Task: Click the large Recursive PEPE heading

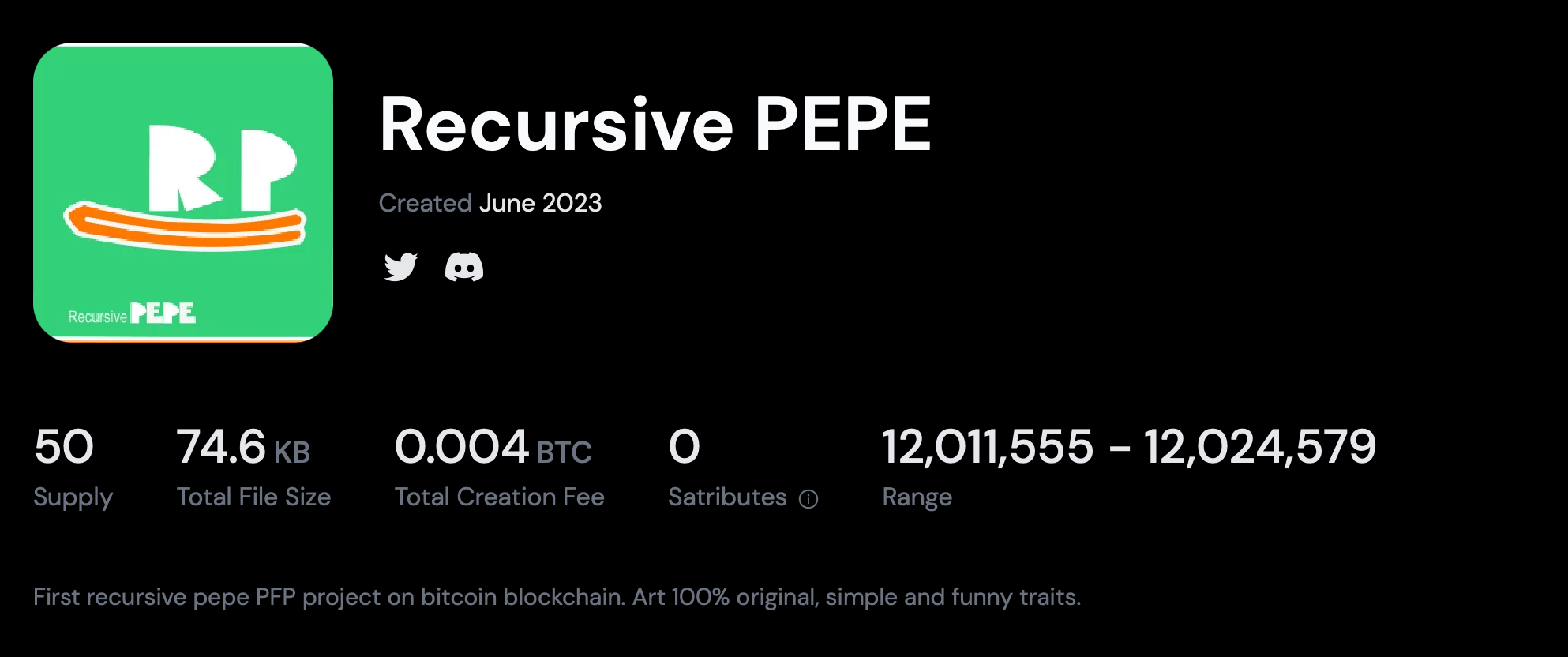Action: [x=655, y=124]
